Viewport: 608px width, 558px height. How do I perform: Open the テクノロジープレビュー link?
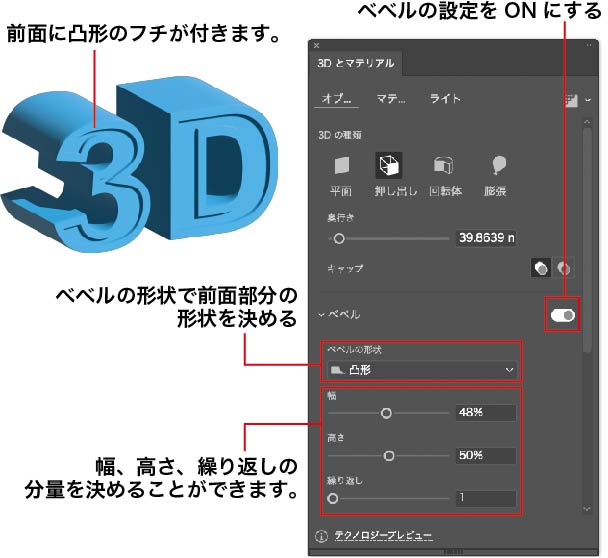(384, 536)
